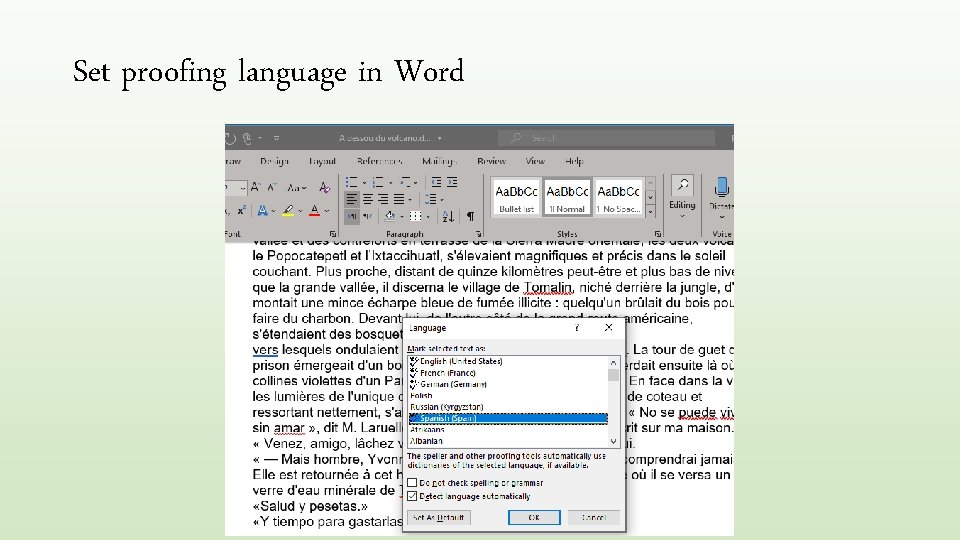Open the Mailings tab

click(440, 161)
